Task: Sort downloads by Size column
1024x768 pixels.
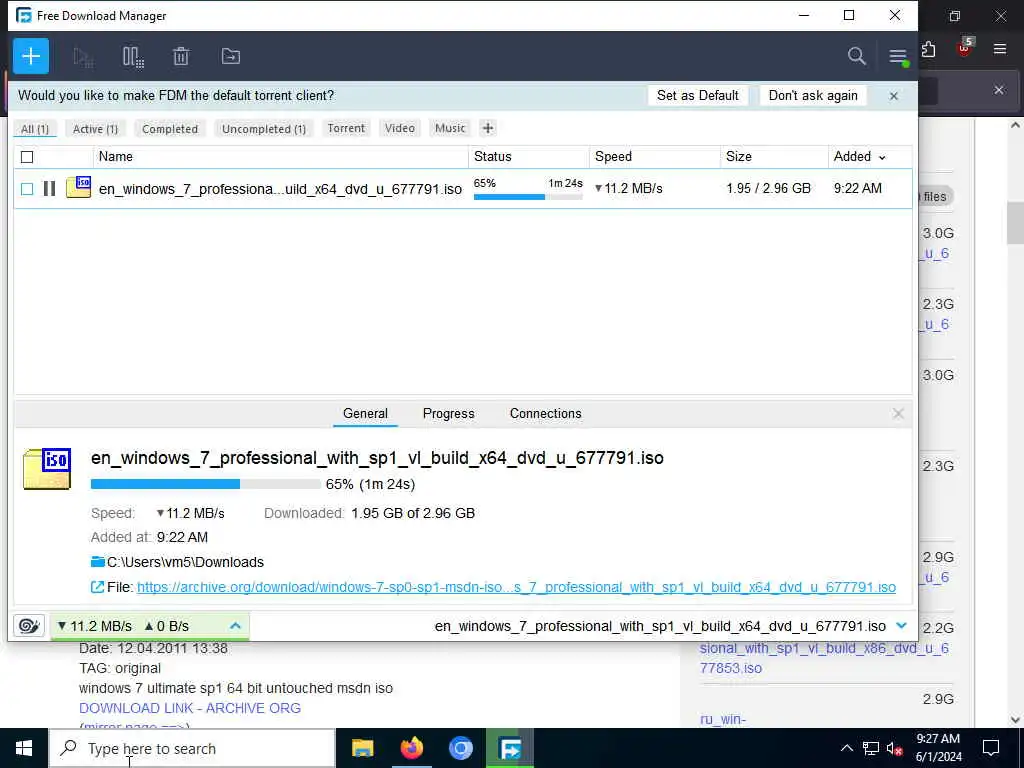Action: [775, 157]
